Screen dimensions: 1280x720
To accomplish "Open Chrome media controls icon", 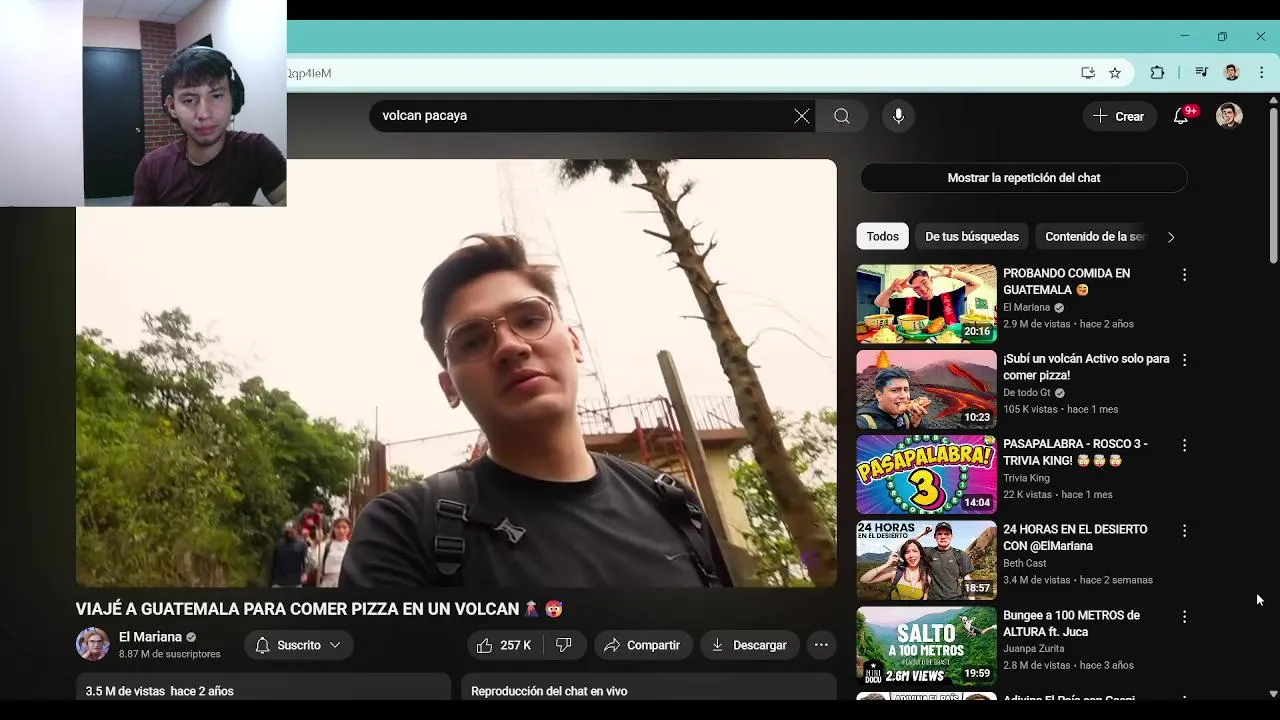I will coord(1202,73).
